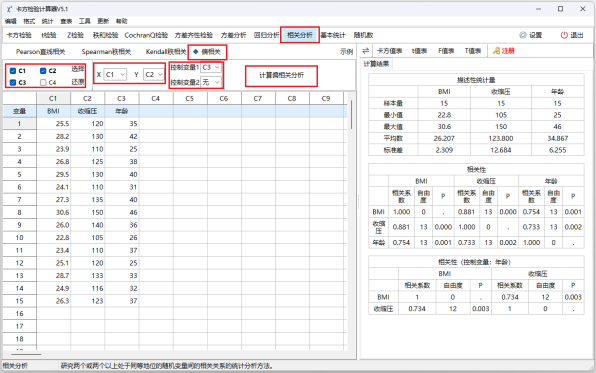596x373 pixels.
Task: Select the 计算结果 results tab
Action: pos(376,64)
